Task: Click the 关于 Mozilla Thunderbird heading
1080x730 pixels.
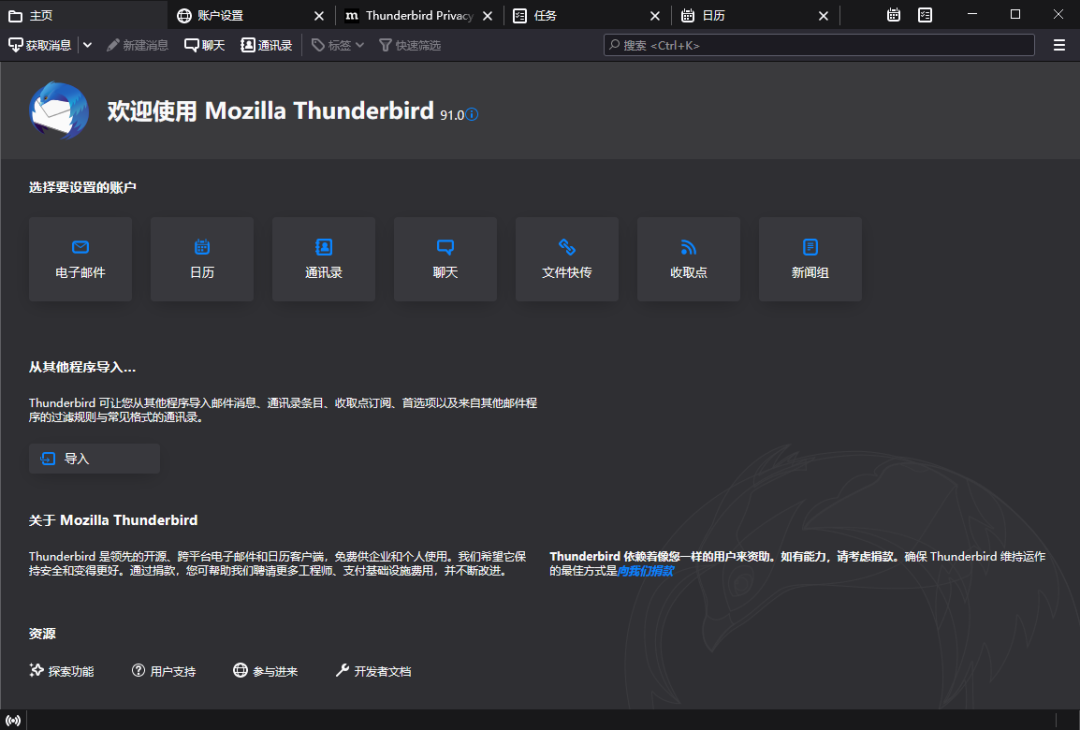Action: (x=113, y=520)
